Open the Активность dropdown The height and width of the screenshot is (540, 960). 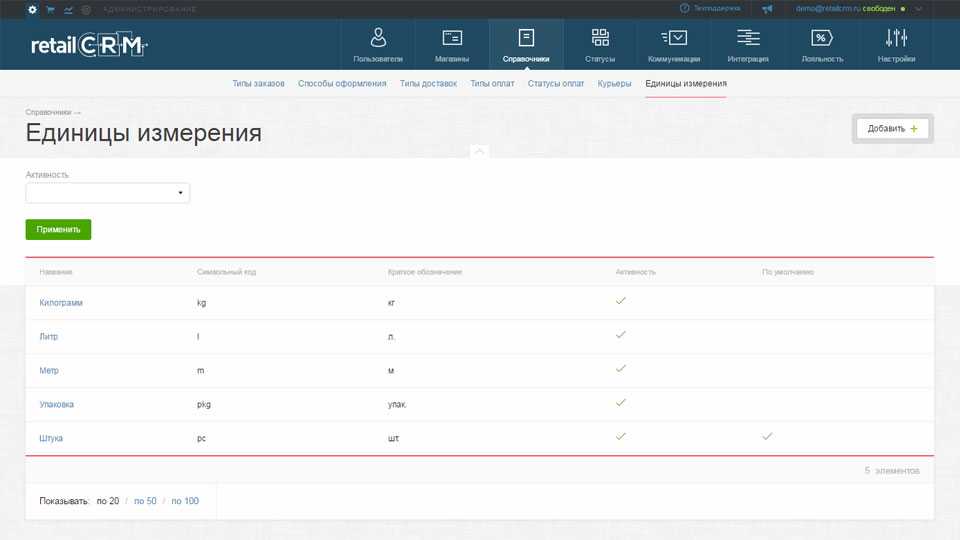coord(108,193)
